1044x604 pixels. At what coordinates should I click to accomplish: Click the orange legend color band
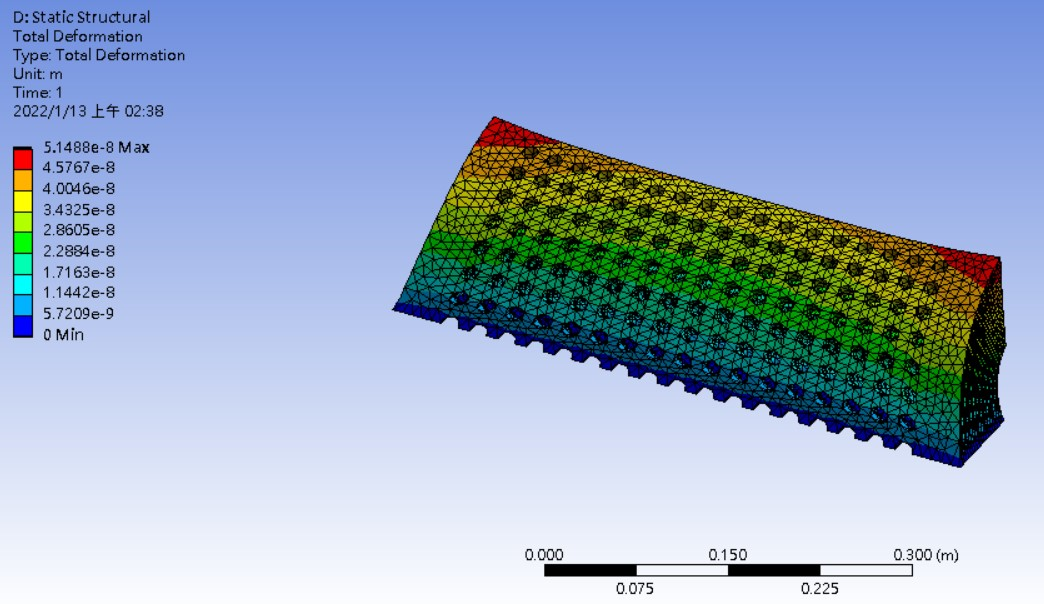click(23, 180)
